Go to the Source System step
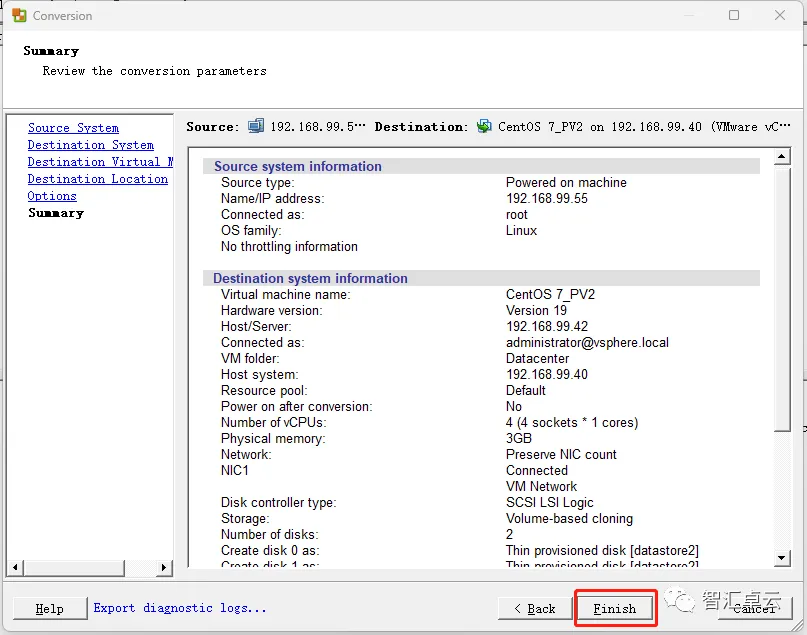The width and height of the screenshot is (807, 635). pyautogui.click(x=74, y=128)
